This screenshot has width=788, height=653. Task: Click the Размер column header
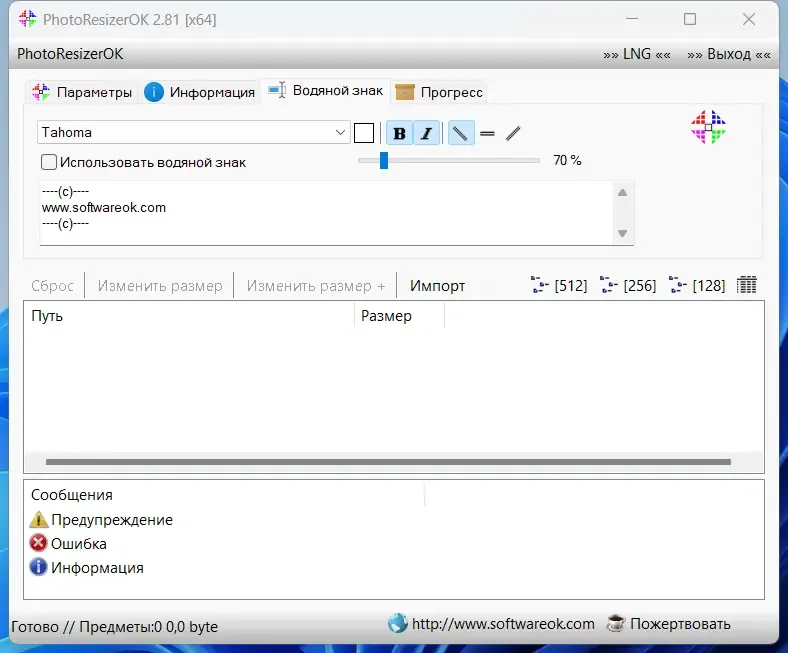(x=400, y=316)
